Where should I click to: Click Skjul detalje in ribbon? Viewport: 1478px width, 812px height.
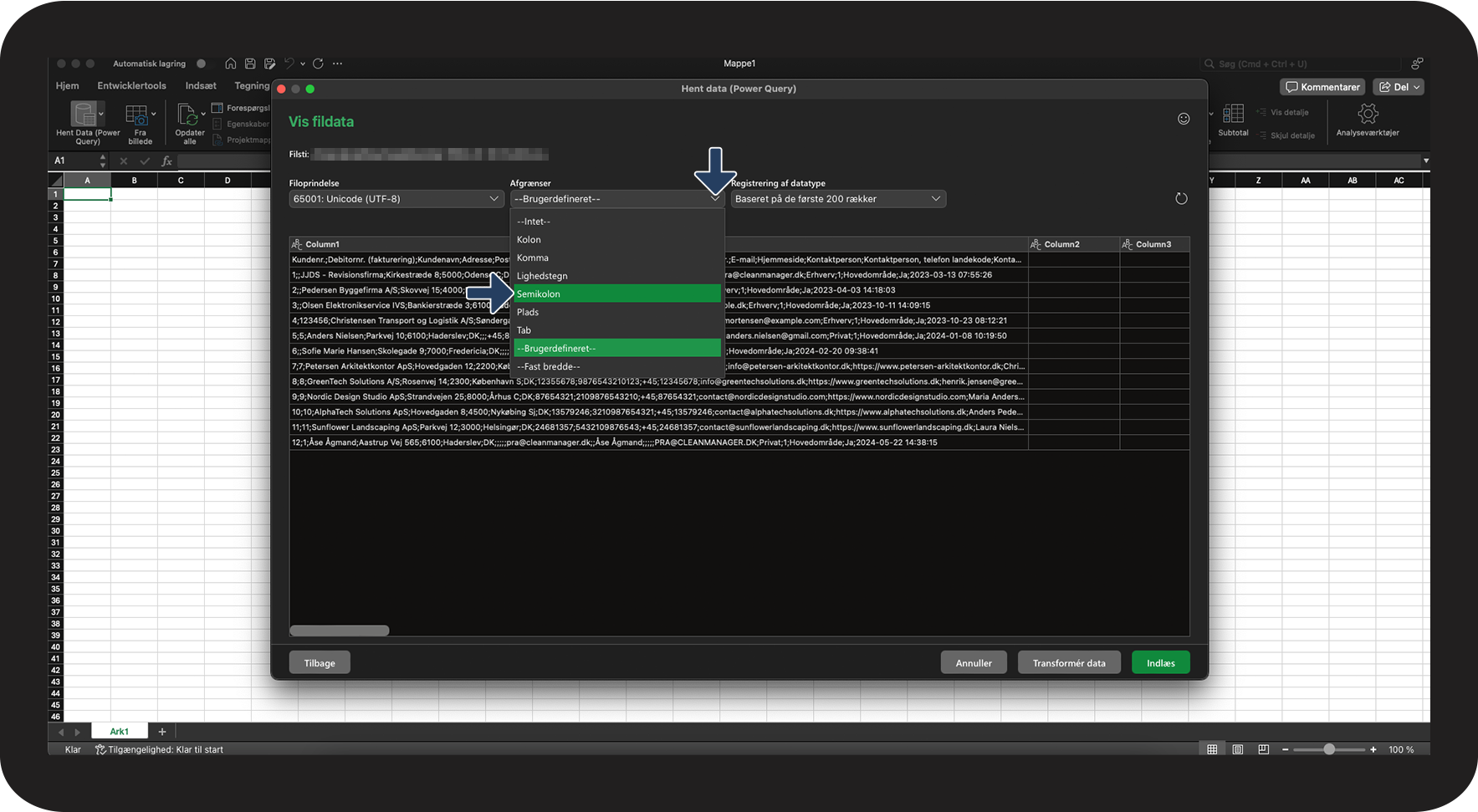click(x=1286, y=135)
